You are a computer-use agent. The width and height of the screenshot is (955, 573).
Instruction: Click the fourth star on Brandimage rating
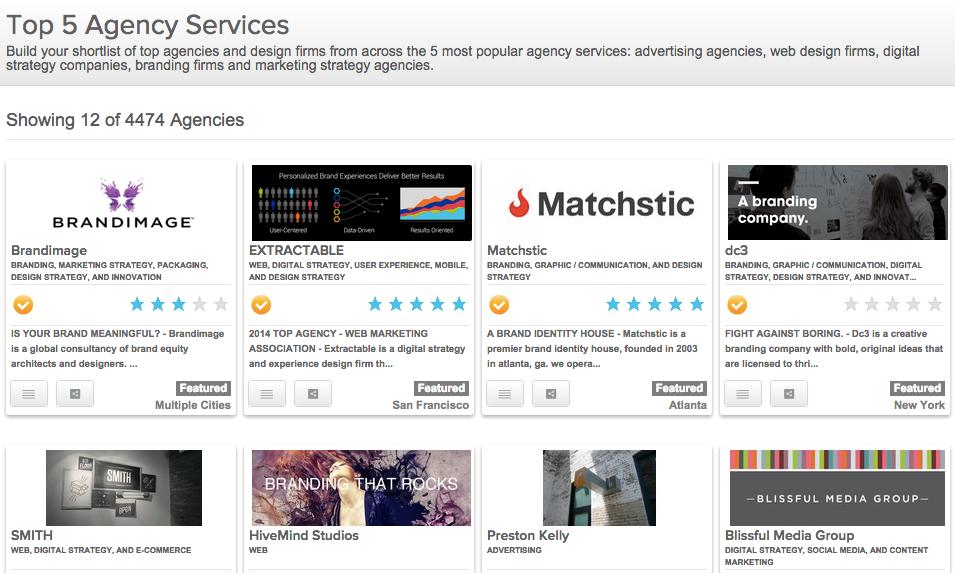click(x=199, y=304)
